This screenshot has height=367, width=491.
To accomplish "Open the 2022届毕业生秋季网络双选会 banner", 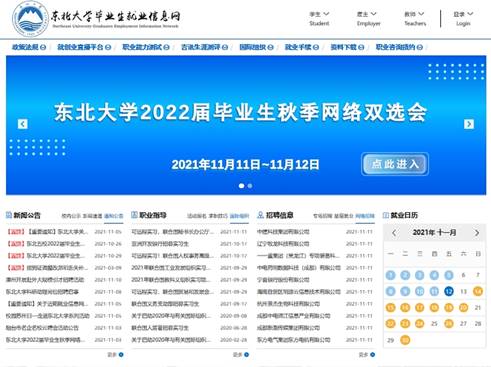I will tap(240, 112).
